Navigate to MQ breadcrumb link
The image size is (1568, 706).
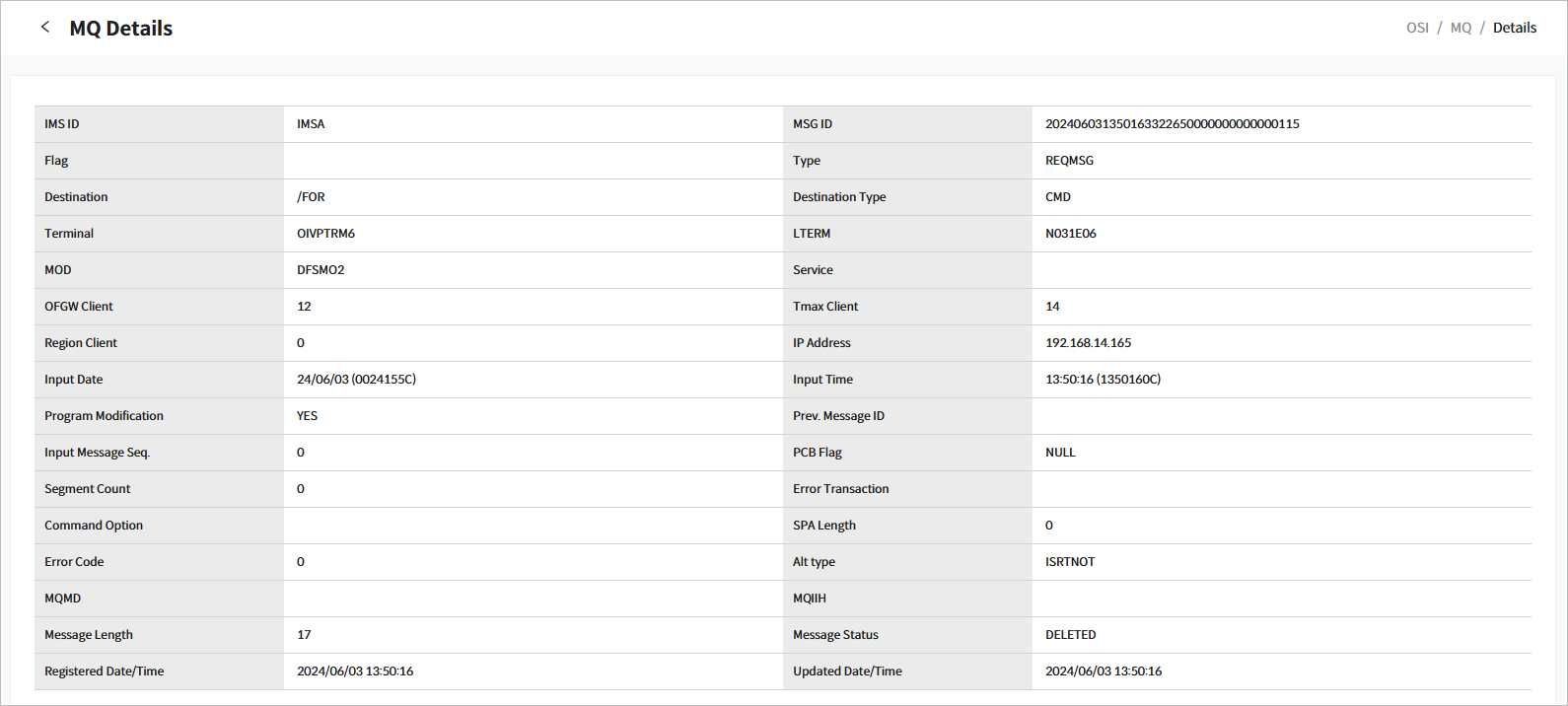(x=1461, y=28)
